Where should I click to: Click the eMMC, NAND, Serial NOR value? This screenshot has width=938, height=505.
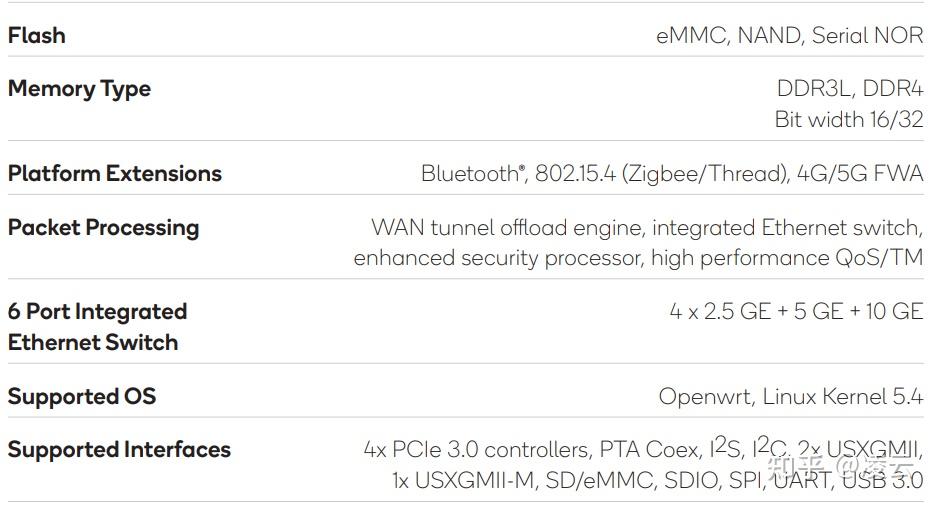(x=789, y=35)
